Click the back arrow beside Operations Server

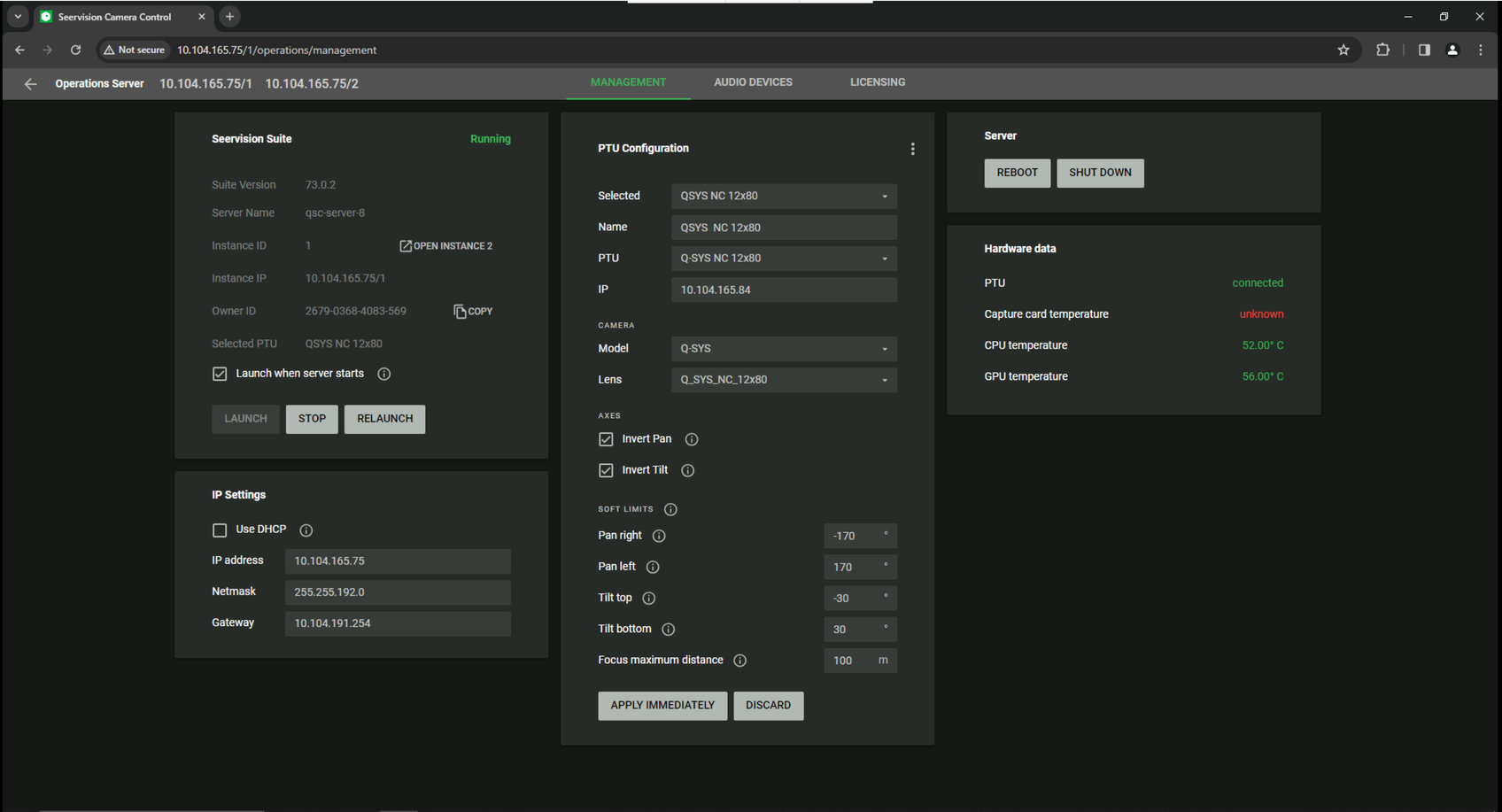(x=30, y=84)
